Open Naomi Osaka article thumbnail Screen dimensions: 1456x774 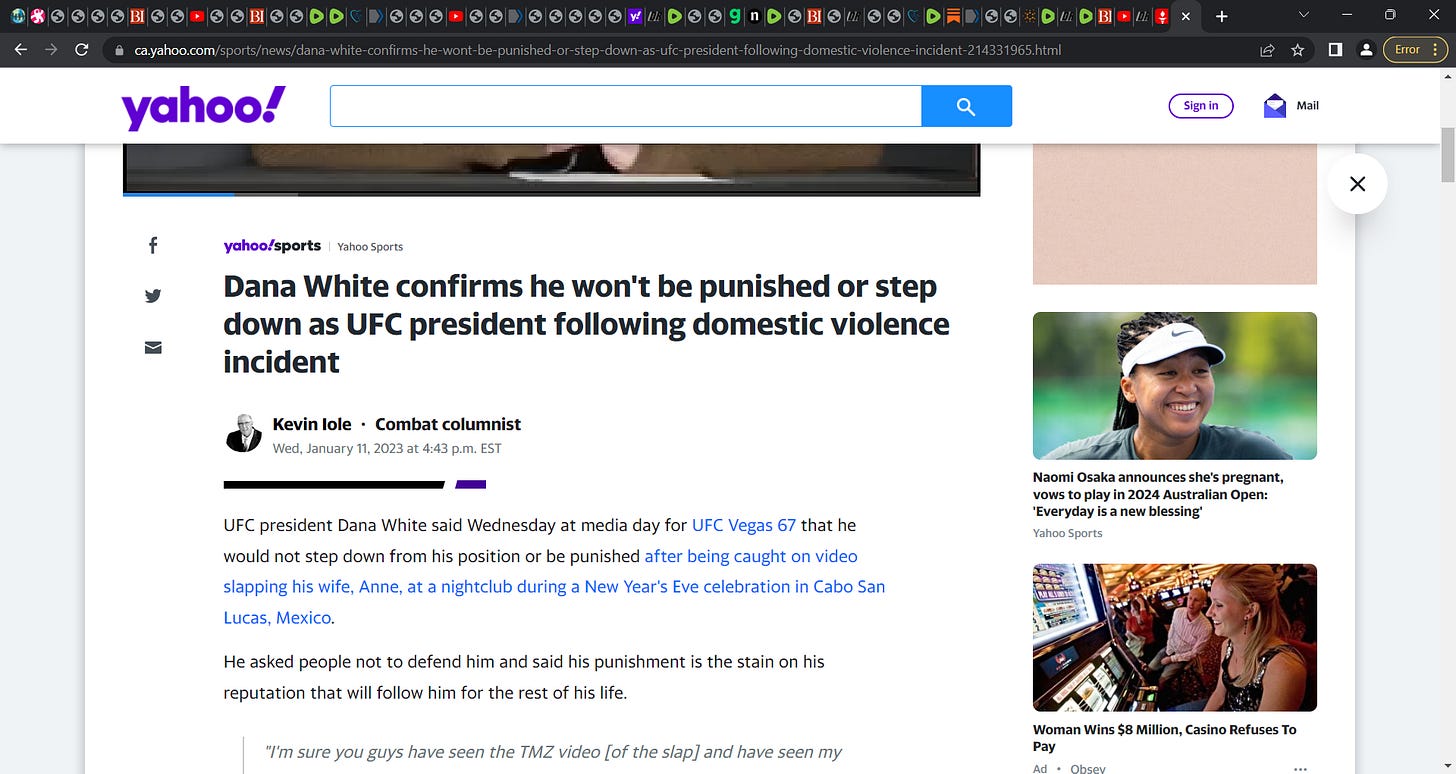pos(1175,386)
